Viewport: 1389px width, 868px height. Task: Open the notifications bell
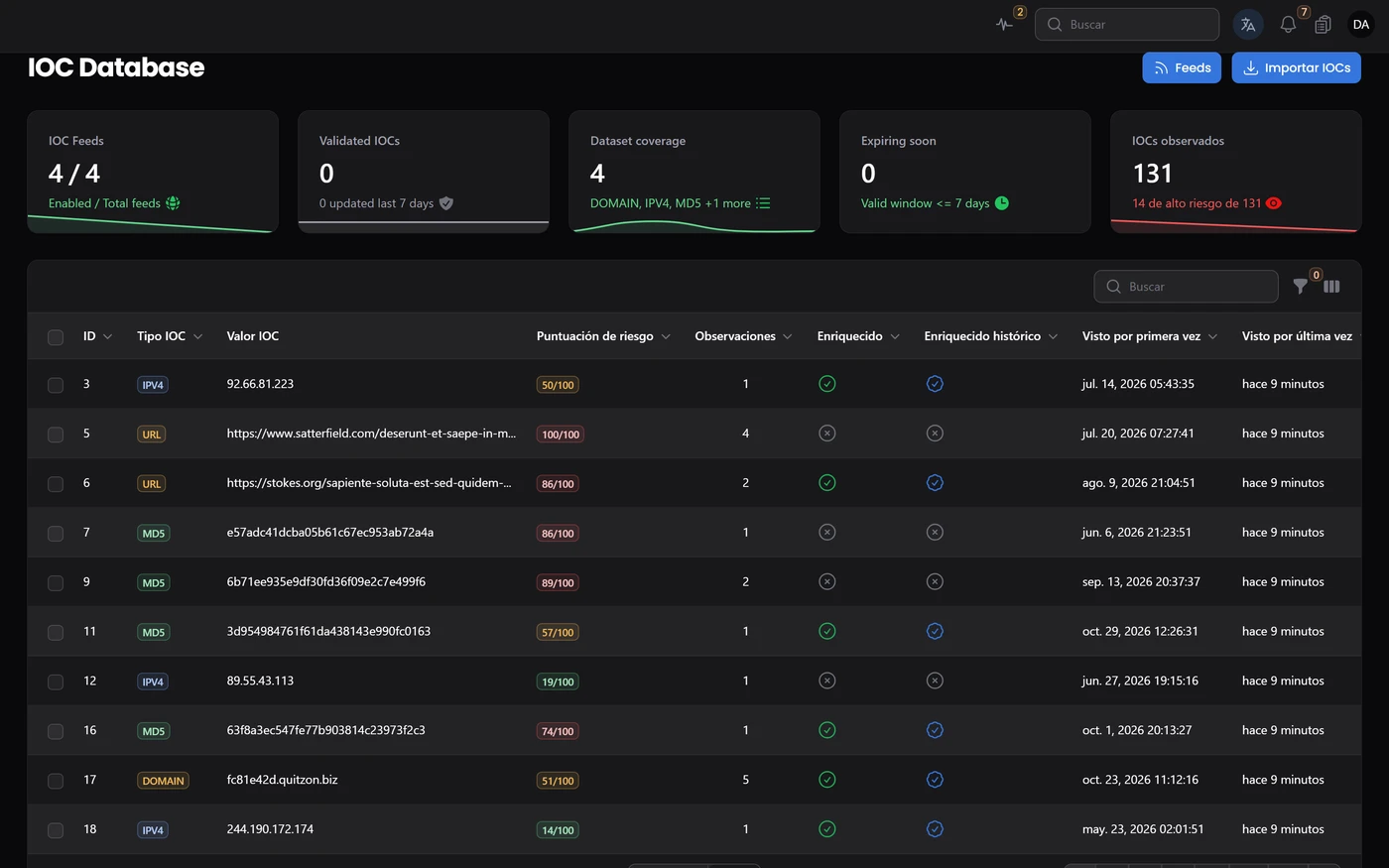point(1288,25)
